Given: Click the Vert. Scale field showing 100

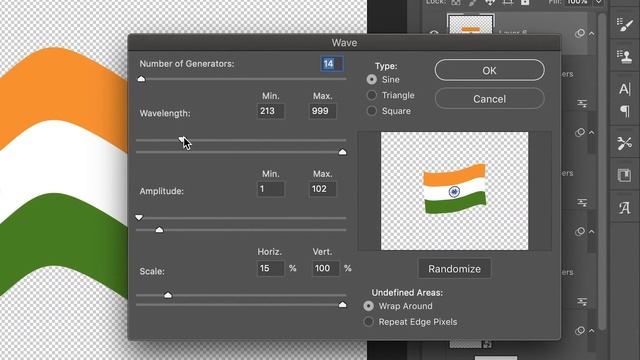Looking at the screenshot, I should (326, 269).
